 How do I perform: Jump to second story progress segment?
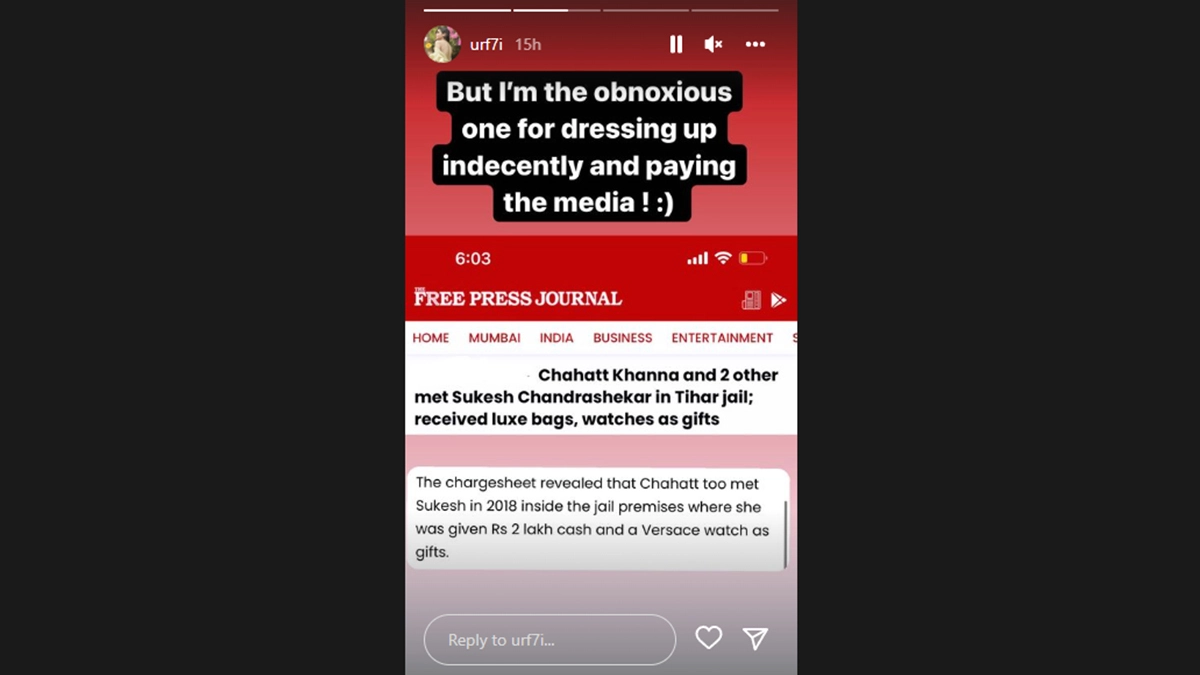click(x=557, y=10)
